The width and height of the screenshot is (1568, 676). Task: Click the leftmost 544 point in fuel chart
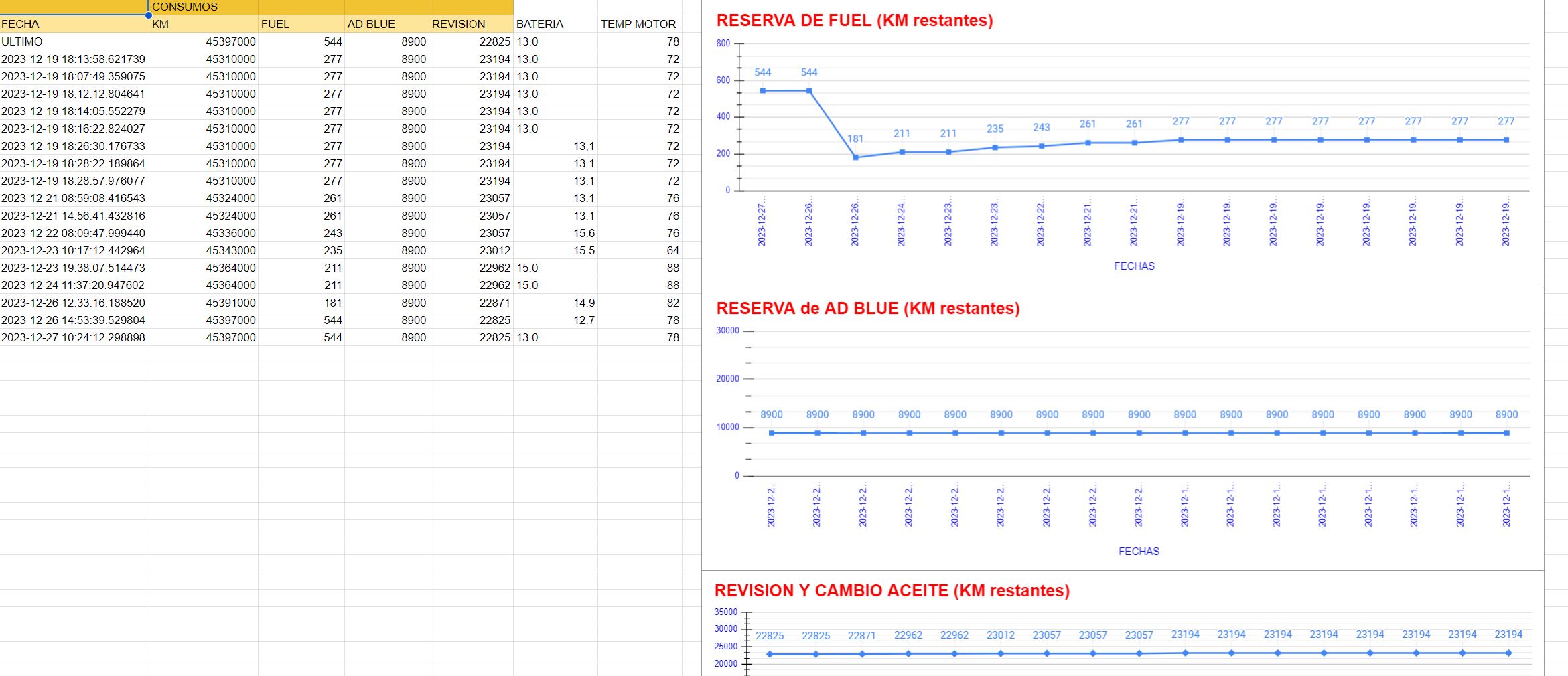pyautogui.click(x=763, y=91)
